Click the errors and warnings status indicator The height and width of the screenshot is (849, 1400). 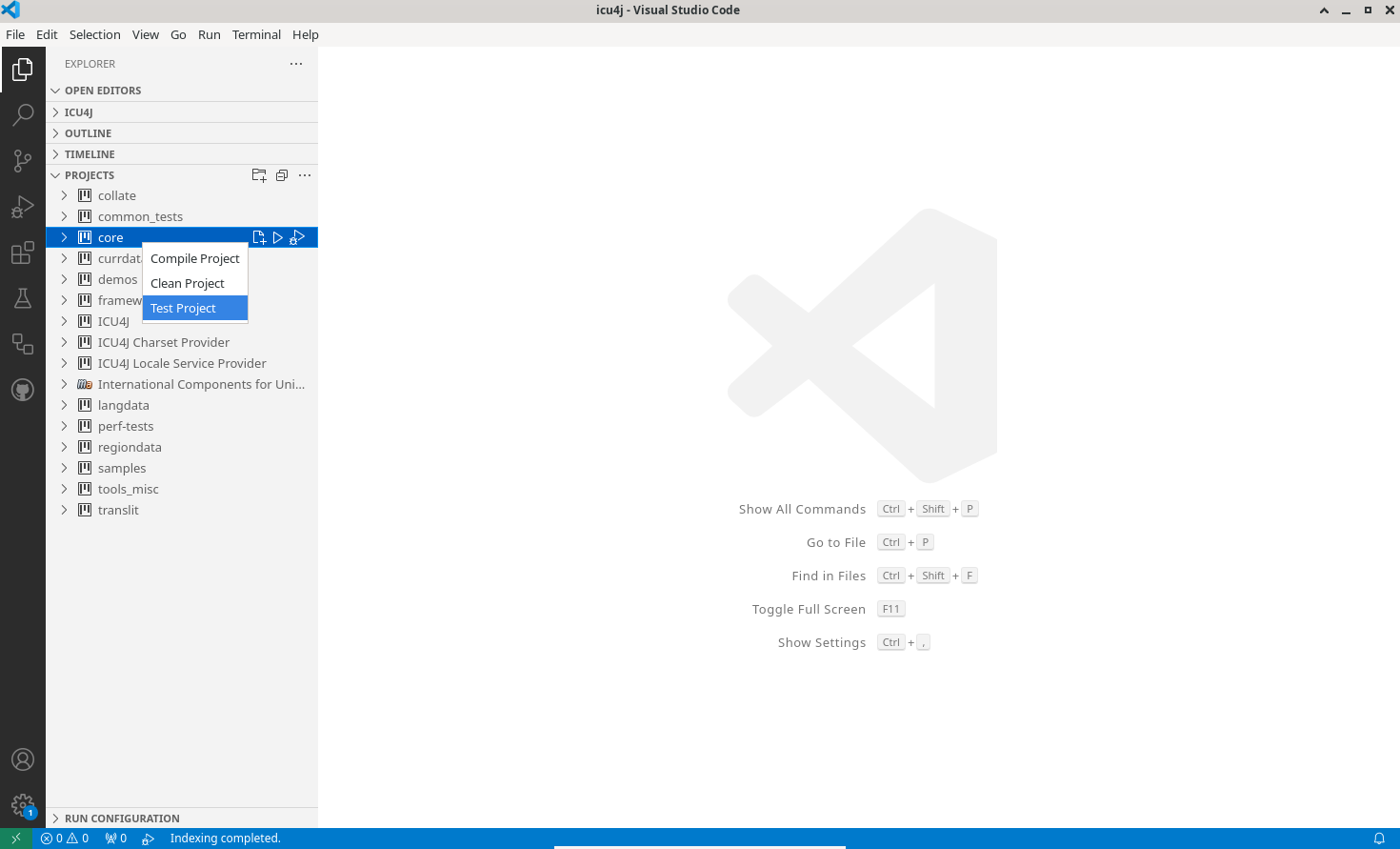tap(65, 839)
